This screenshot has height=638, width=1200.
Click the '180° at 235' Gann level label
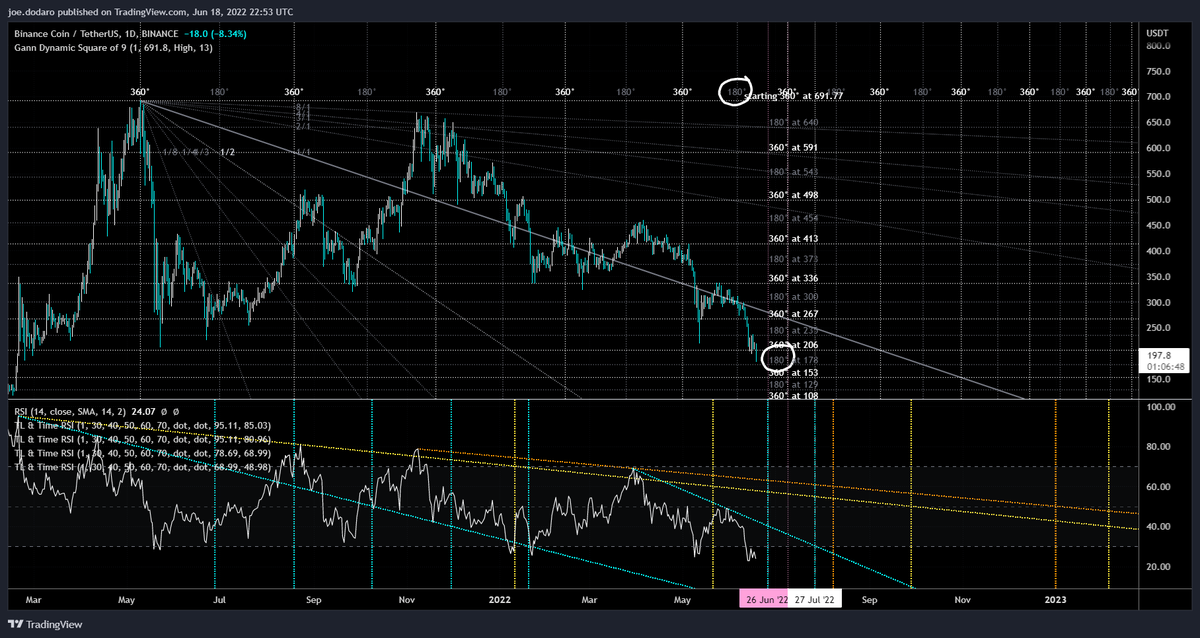click(x=794, y=330)
